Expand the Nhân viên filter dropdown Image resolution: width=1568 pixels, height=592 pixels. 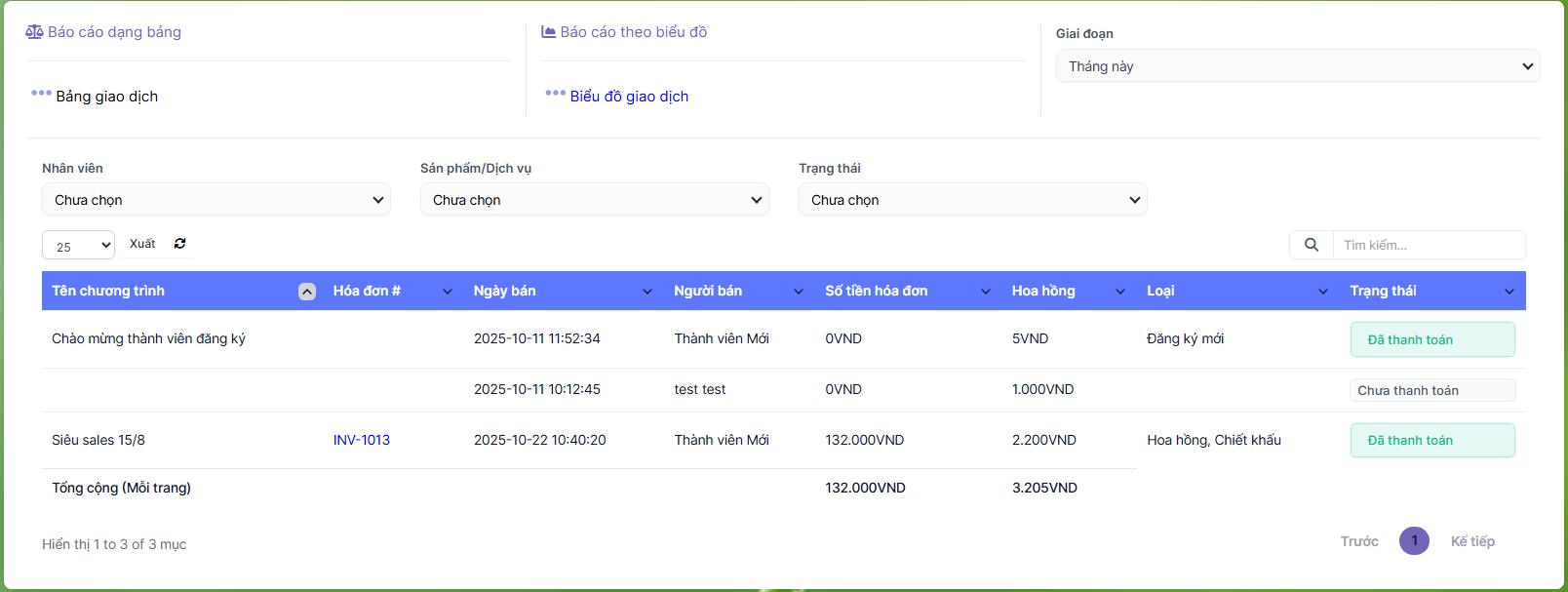coord(216,200)
